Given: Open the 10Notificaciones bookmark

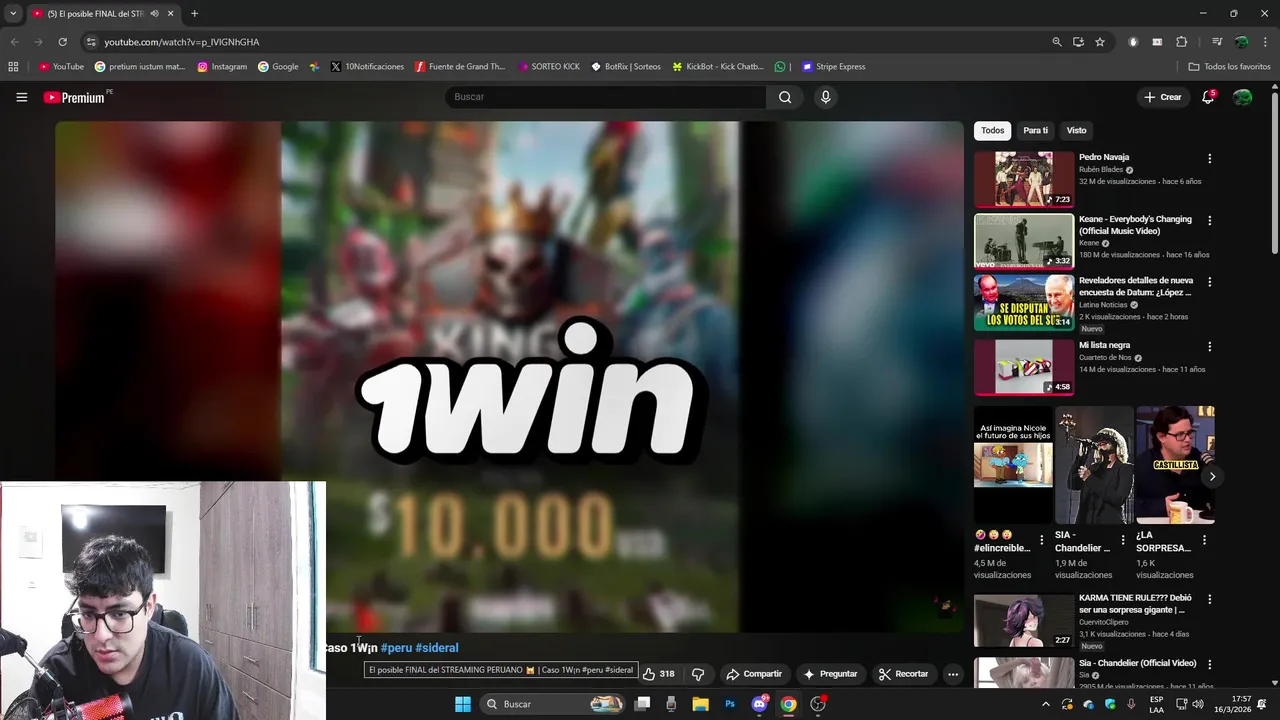Looking at the screenshot, I should point(367,67).
